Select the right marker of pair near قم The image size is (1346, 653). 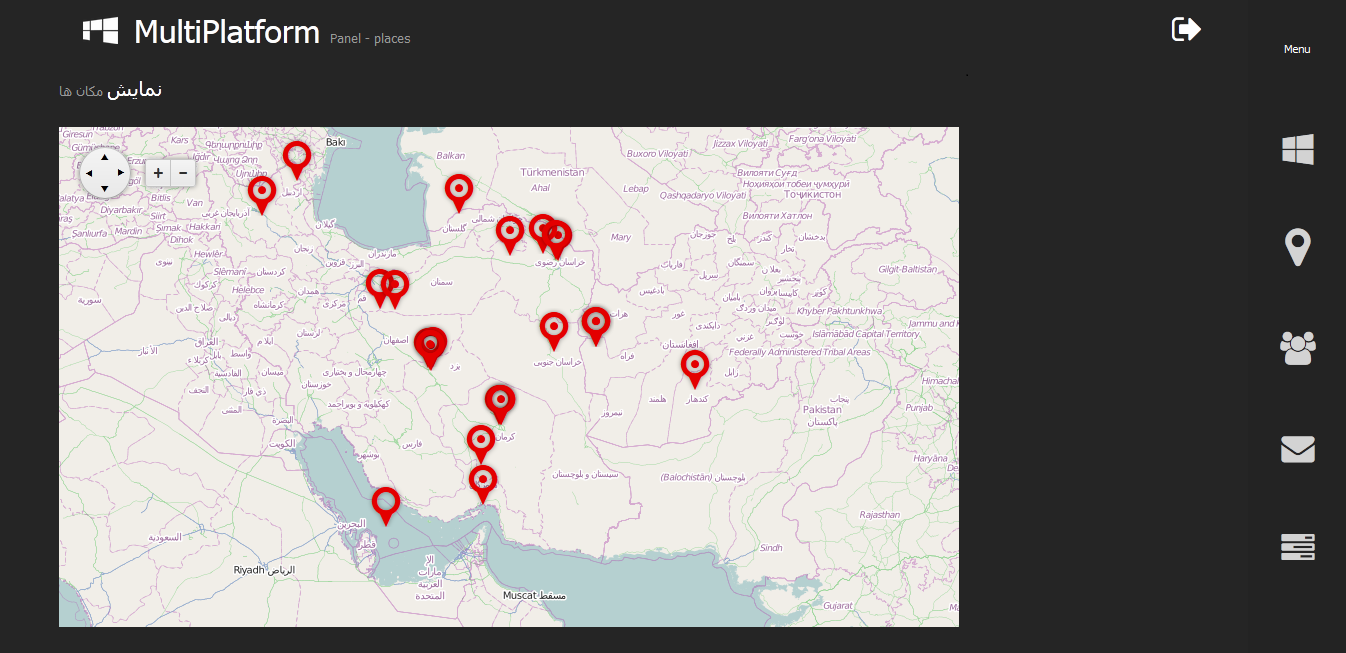pyautogui.click(x=396, y=288)
